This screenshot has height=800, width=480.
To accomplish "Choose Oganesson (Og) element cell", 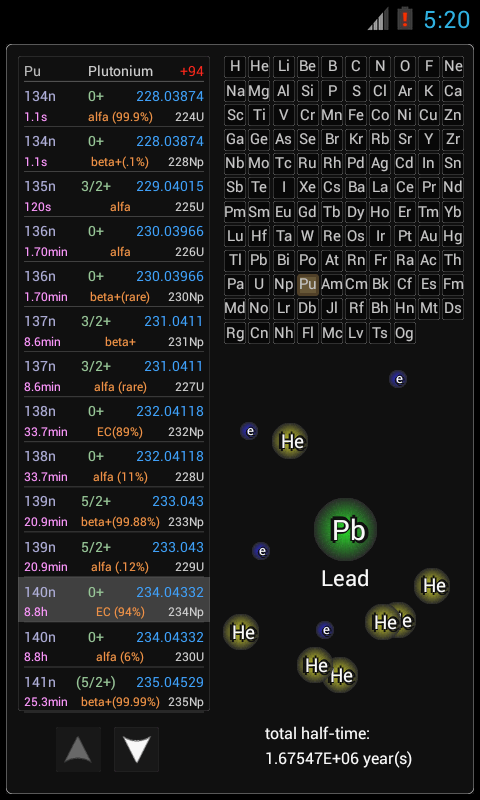I will click(405, 333).
